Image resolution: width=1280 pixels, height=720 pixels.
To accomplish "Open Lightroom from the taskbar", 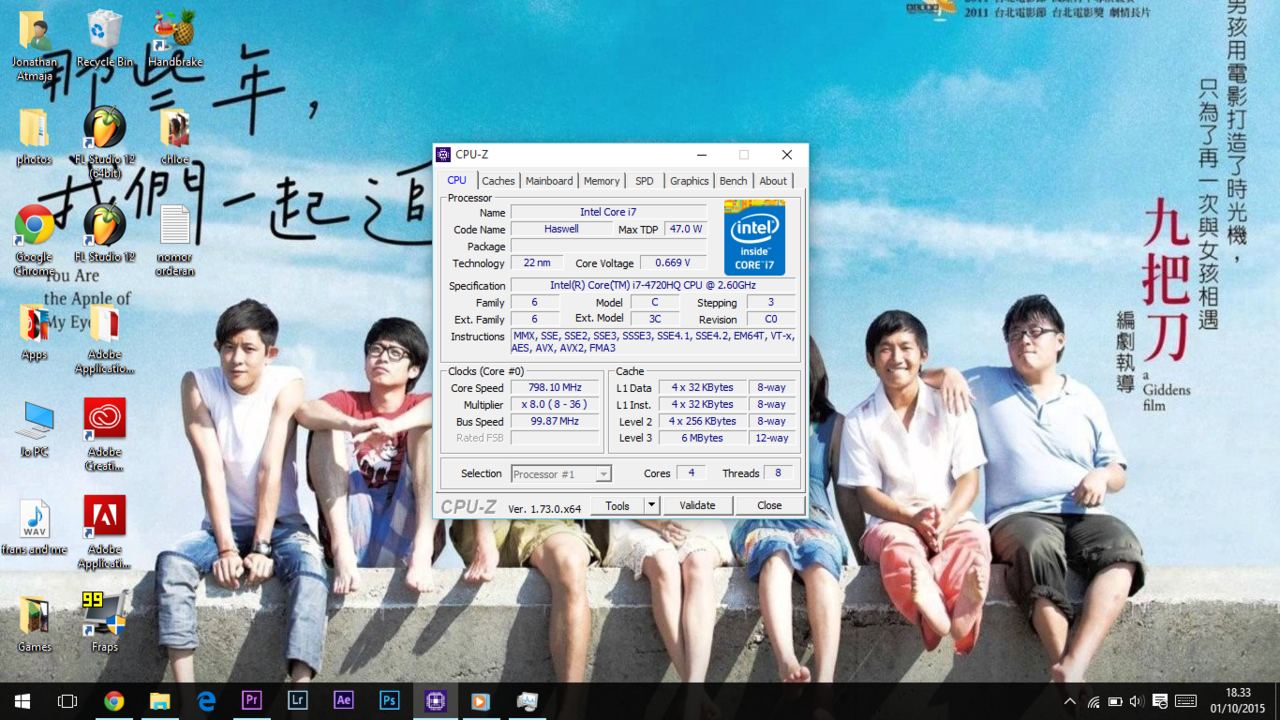I will pyautogui.click(x=298, y=701).
